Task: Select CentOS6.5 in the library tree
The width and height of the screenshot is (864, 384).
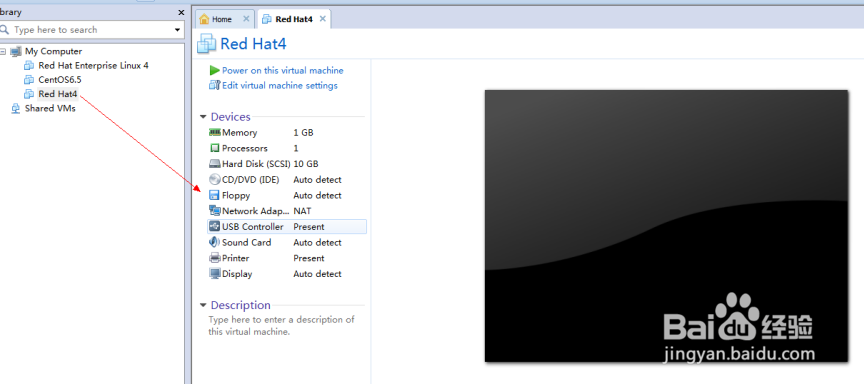Action: (60, 80)
